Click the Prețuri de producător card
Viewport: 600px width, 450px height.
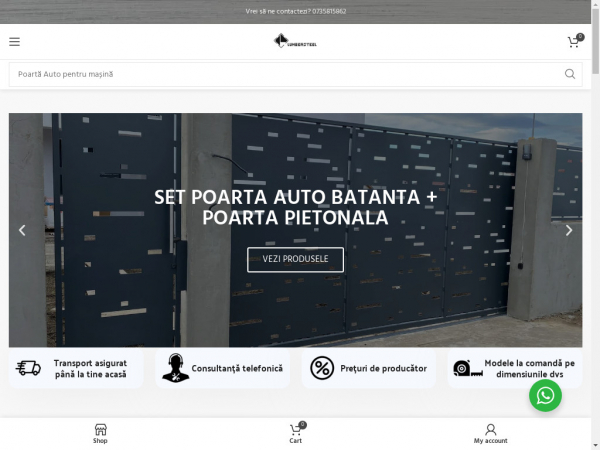click(368, 368)
